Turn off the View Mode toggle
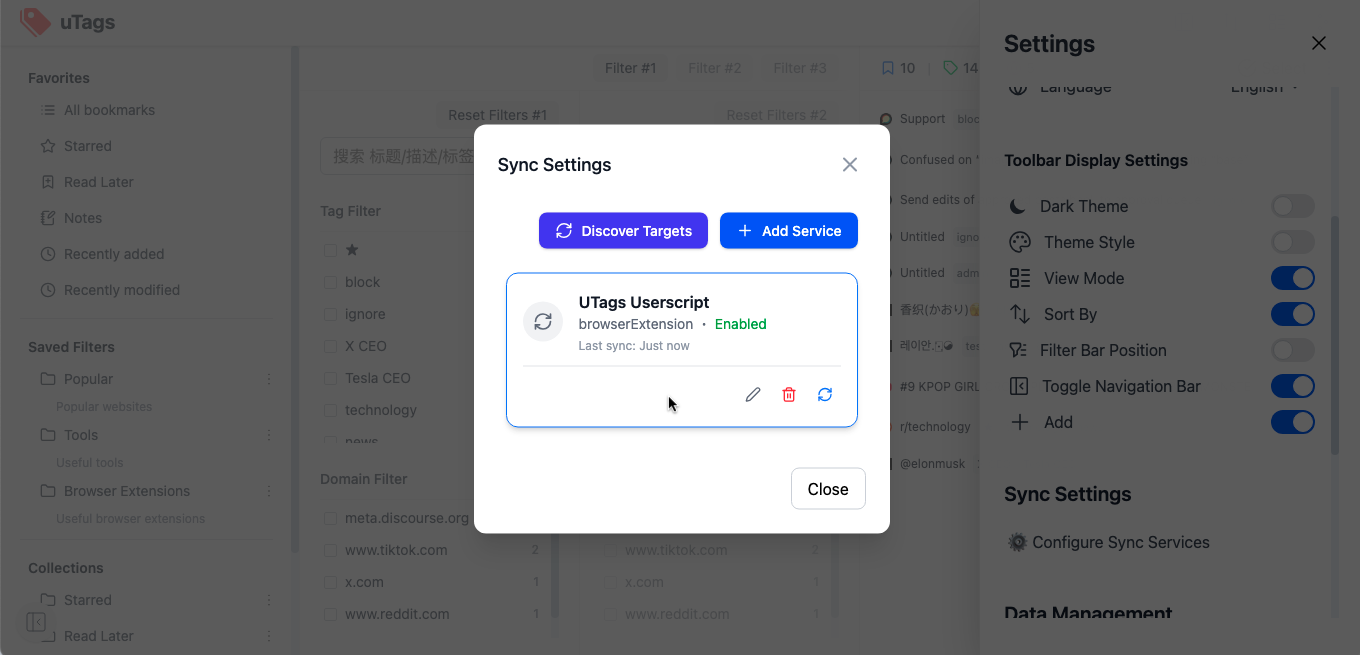 [1292, 278]
